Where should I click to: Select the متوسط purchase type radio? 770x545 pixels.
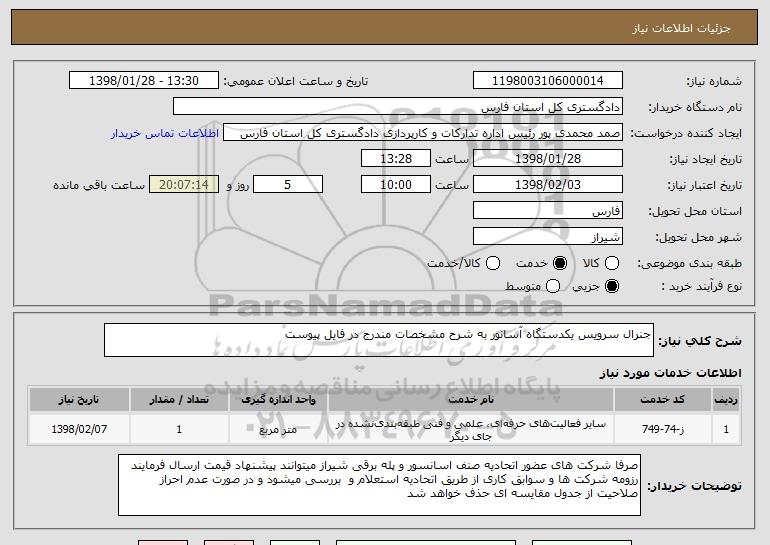tap(552, 286)
